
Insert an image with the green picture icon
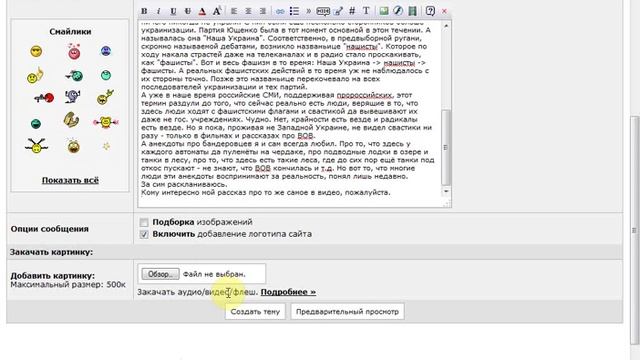383,11
